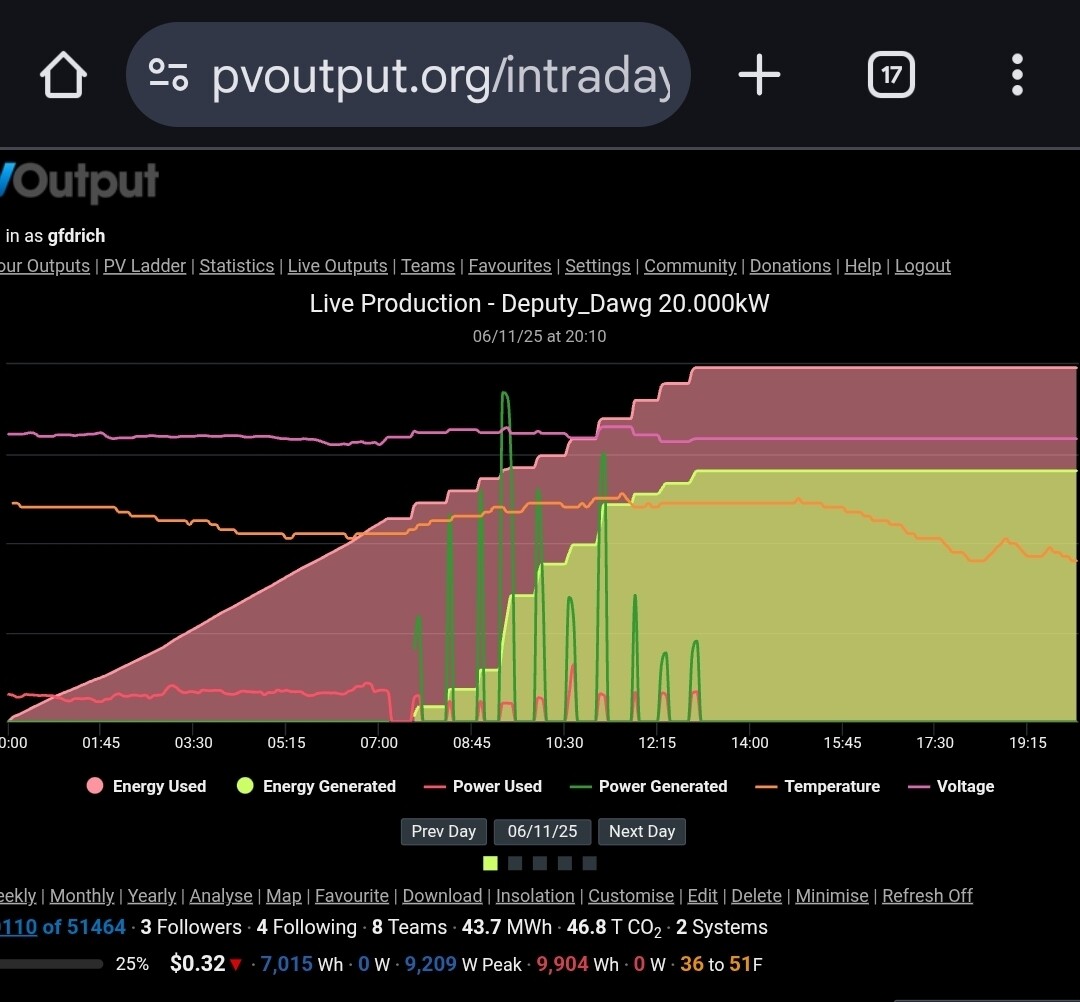Open the Statistics menu link
Viewport: 1080px width, 1002px height.
[x=237, y=266]
